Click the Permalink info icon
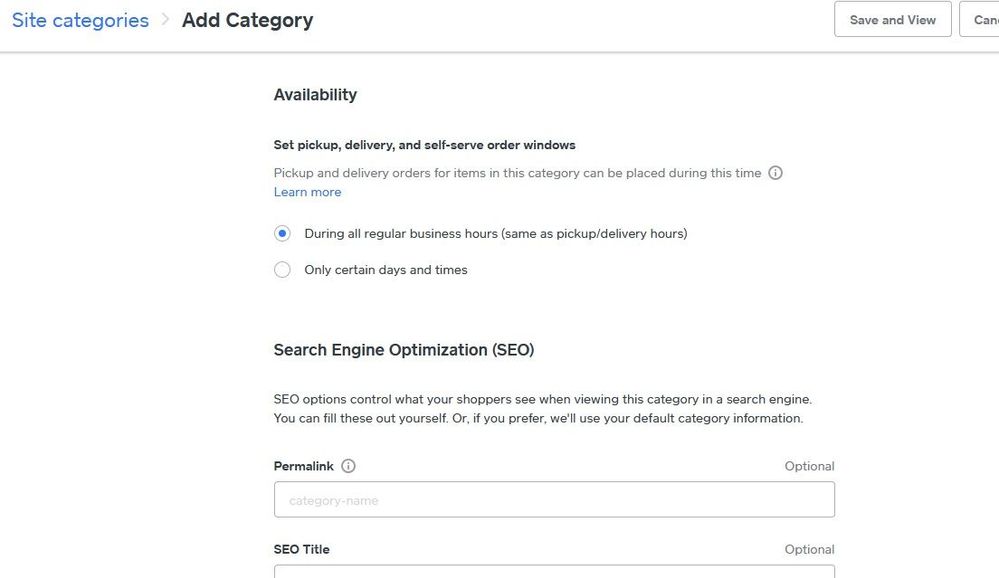 (x=348, y=466)
